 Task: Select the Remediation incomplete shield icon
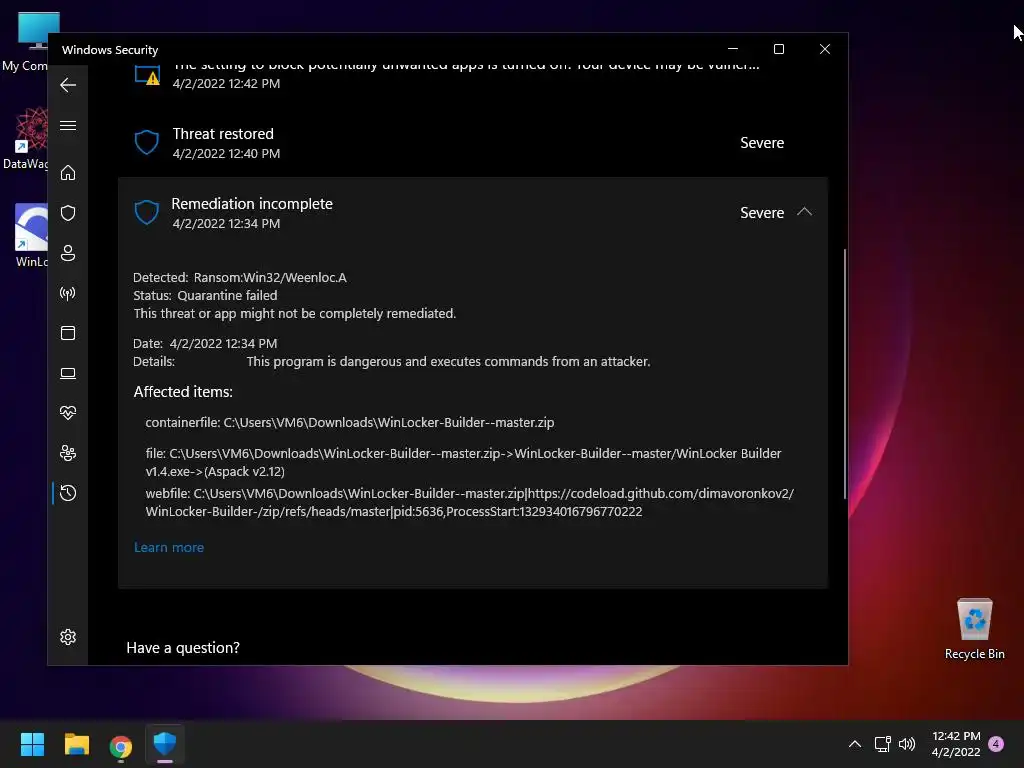(146, 212)
